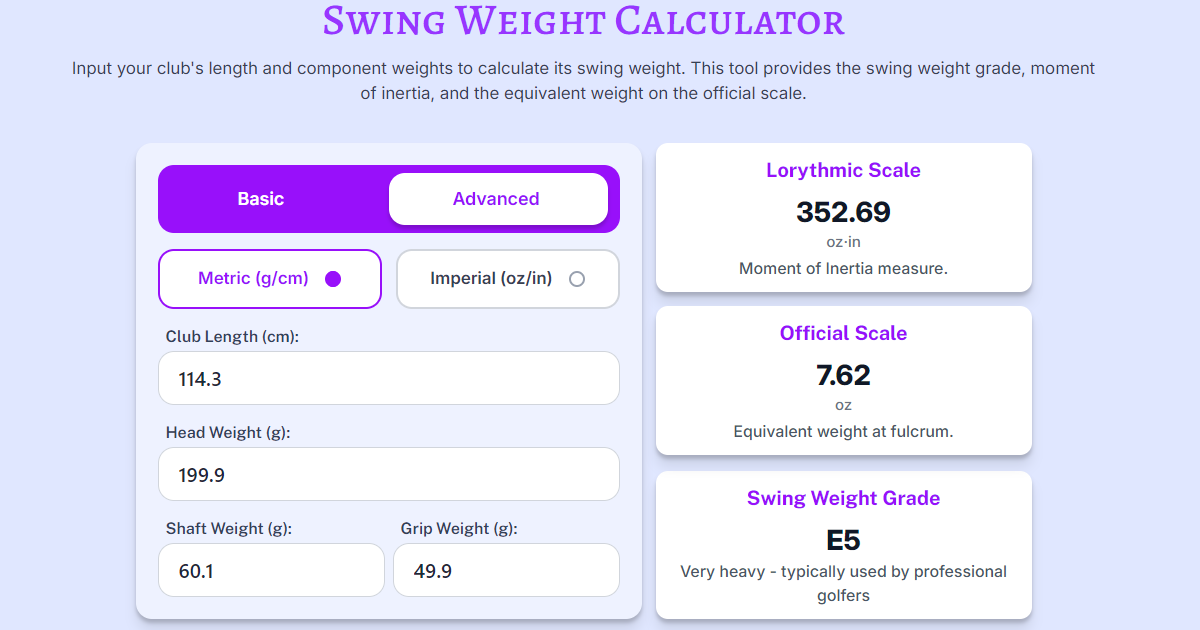Click the Club Length (cm) label
Image resolution: width=1200 pixels, height=630 pixels.
click(232, 336)
